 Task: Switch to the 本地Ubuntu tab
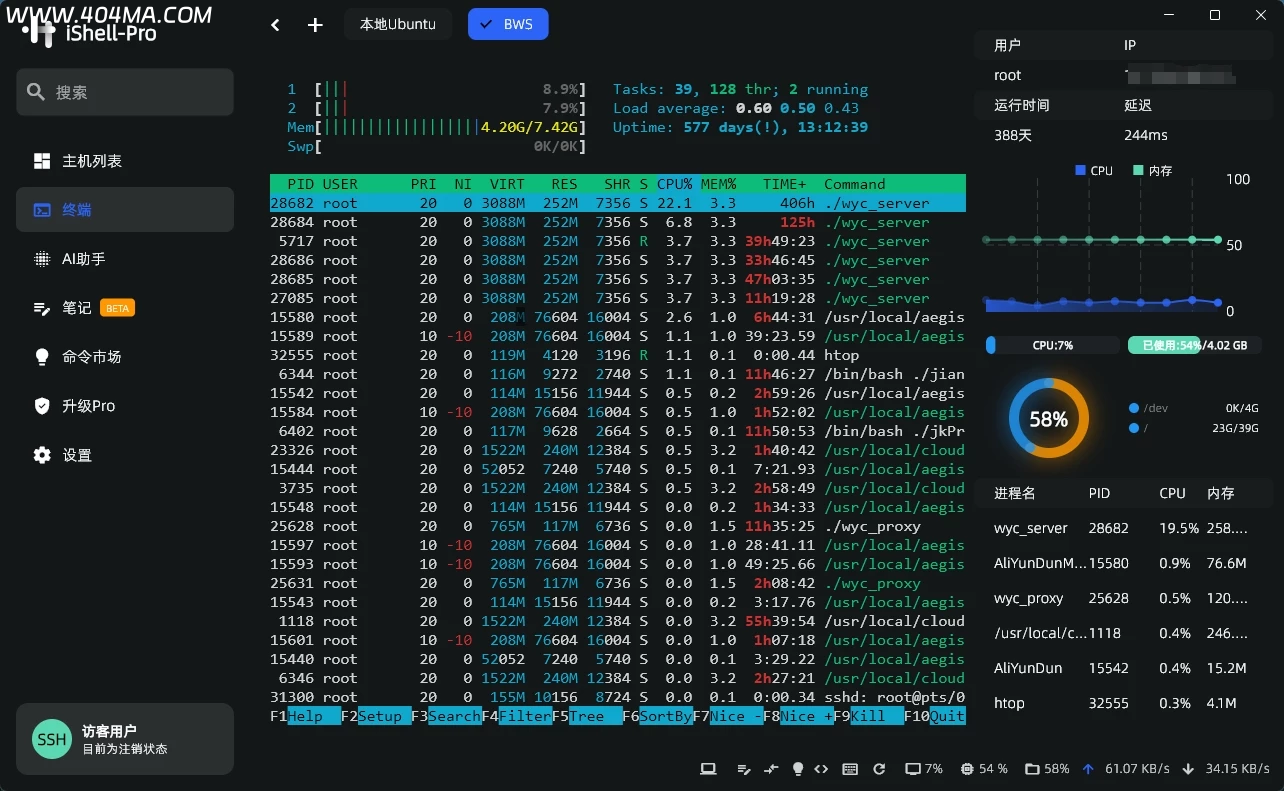click(398, 24)
